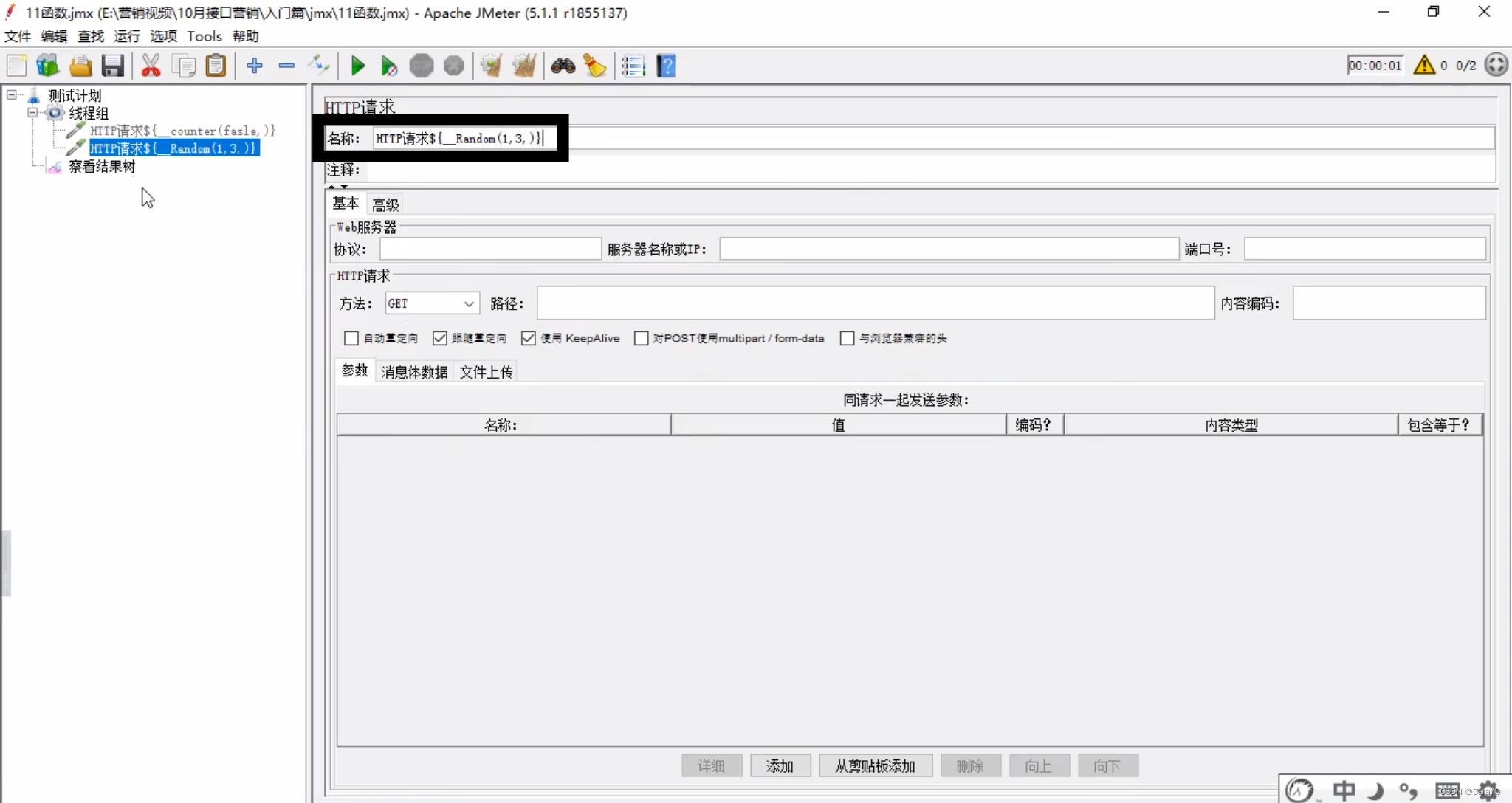
Task: Click the 删除 button
Action: click(x=971, y=765)
